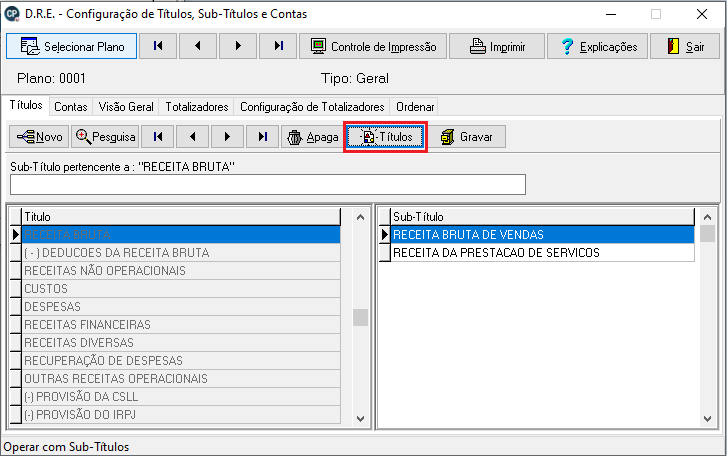The image size is (727, 456).
Task: Select RECEITAS DIVERSAS row
Action: pos(181,343)
